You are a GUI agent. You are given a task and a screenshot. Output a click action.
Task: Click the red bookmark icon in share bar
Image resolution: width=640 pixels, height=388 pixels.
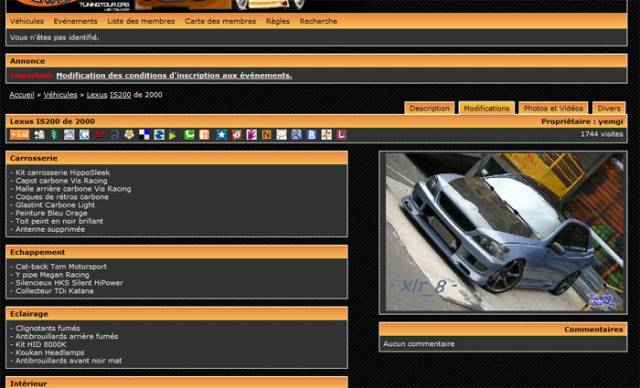click(x=100, y=135)
